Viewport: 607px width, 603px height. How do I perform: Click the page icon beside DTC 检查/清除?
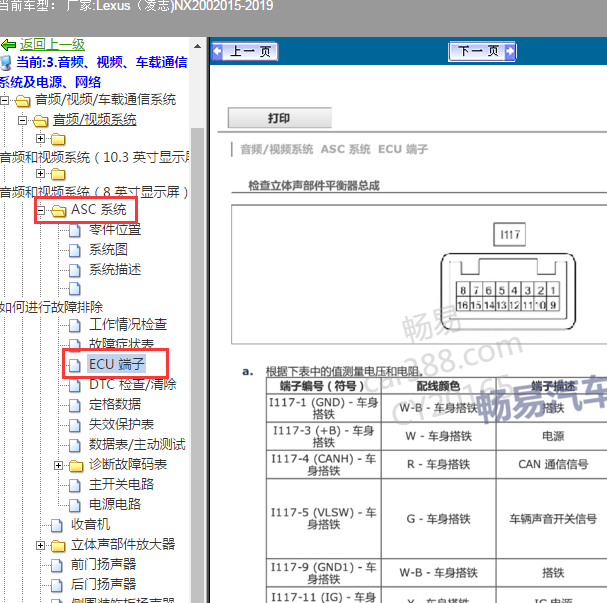[75, 385]
